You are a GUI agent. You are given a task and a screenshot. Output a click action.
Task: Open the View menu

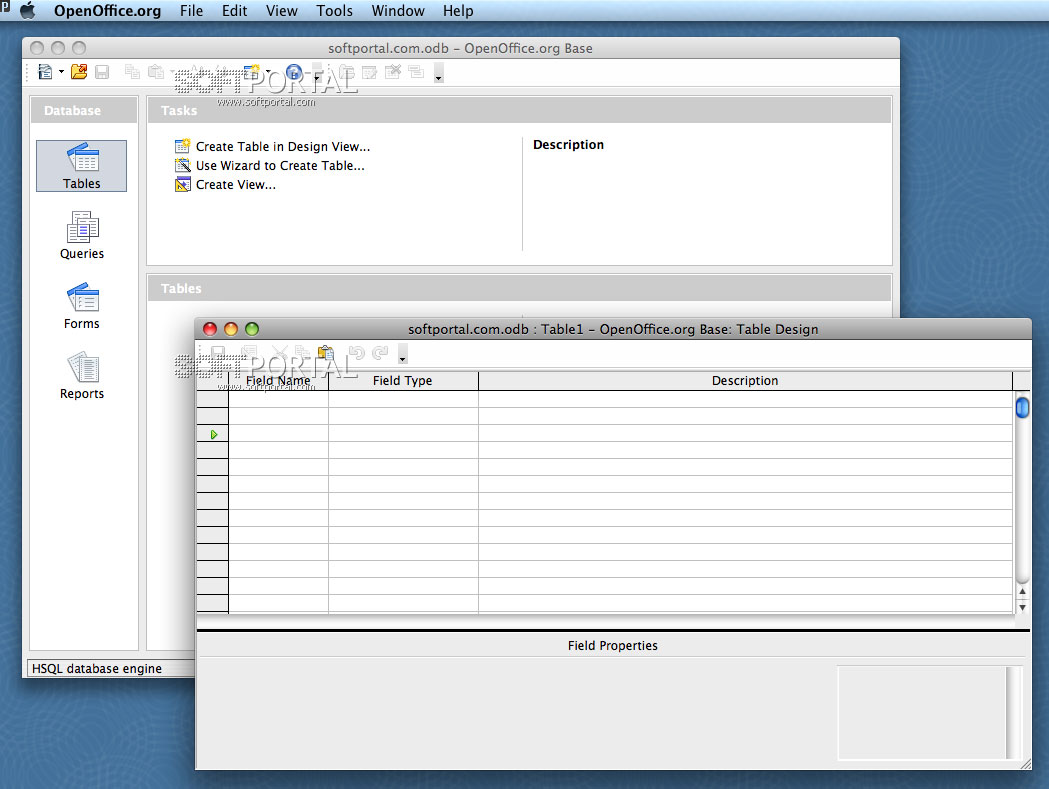pyautogui.click(x=282, y=11)
